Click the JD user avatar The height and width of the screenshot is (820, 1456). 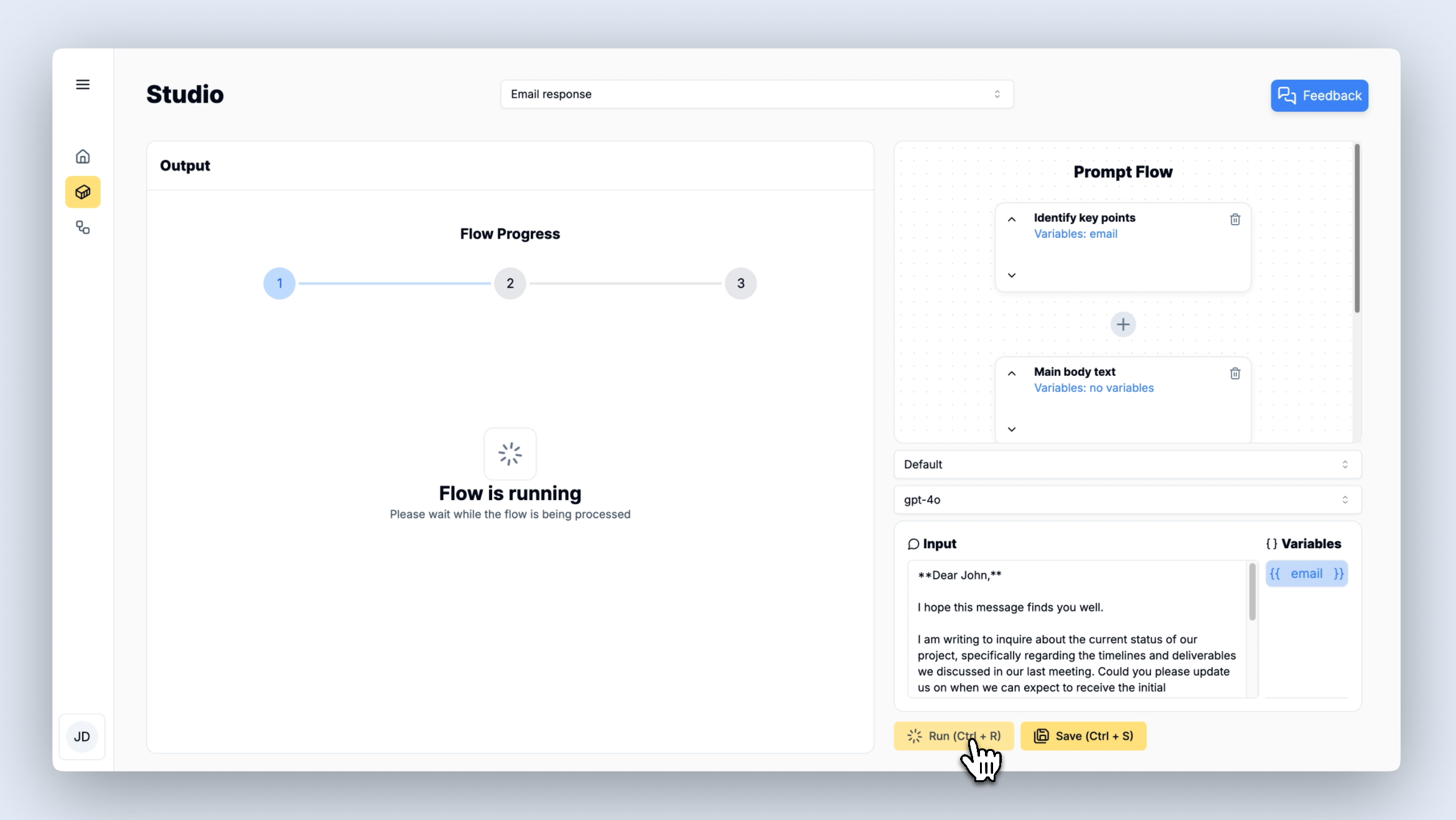(82, 737)
